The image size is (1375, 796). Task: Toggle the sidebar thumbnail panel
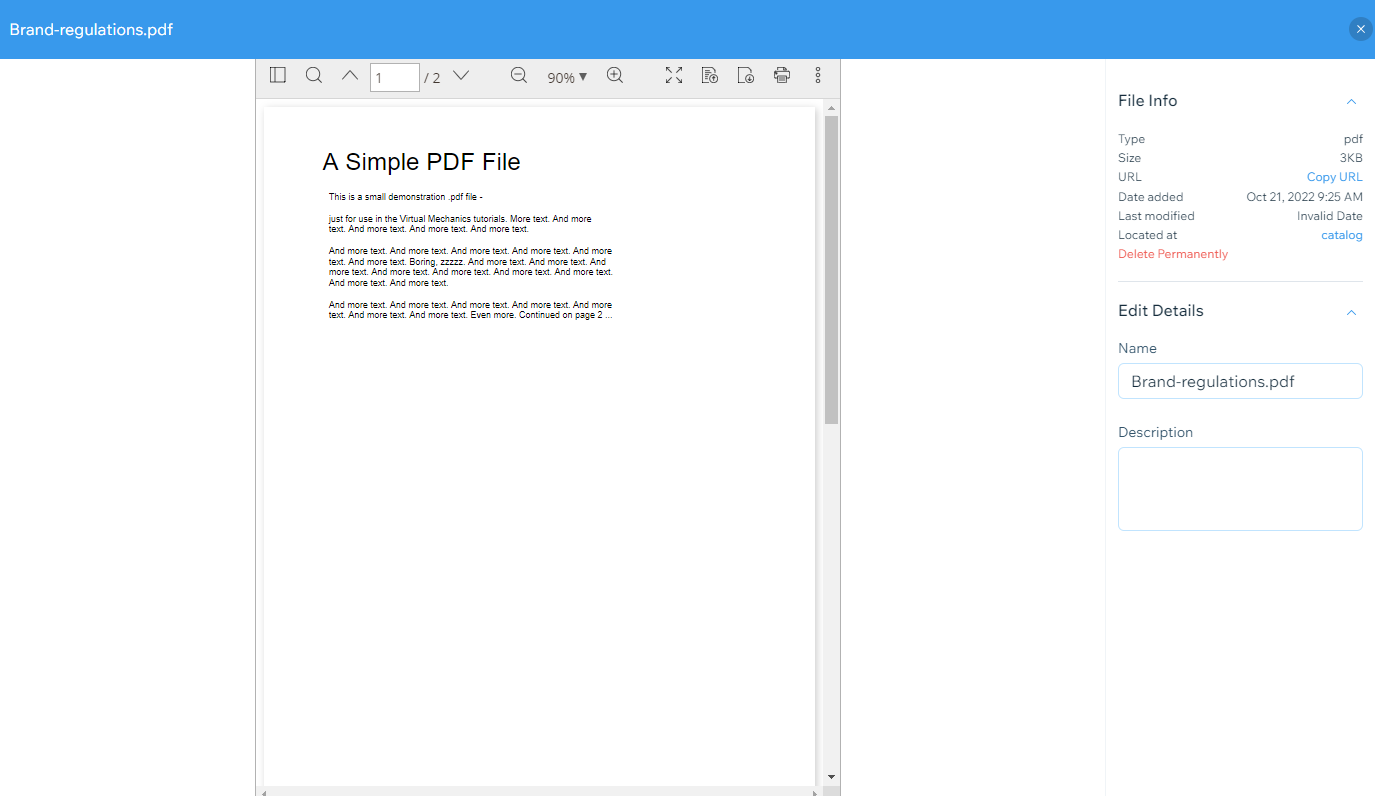(x=277, y=75)
